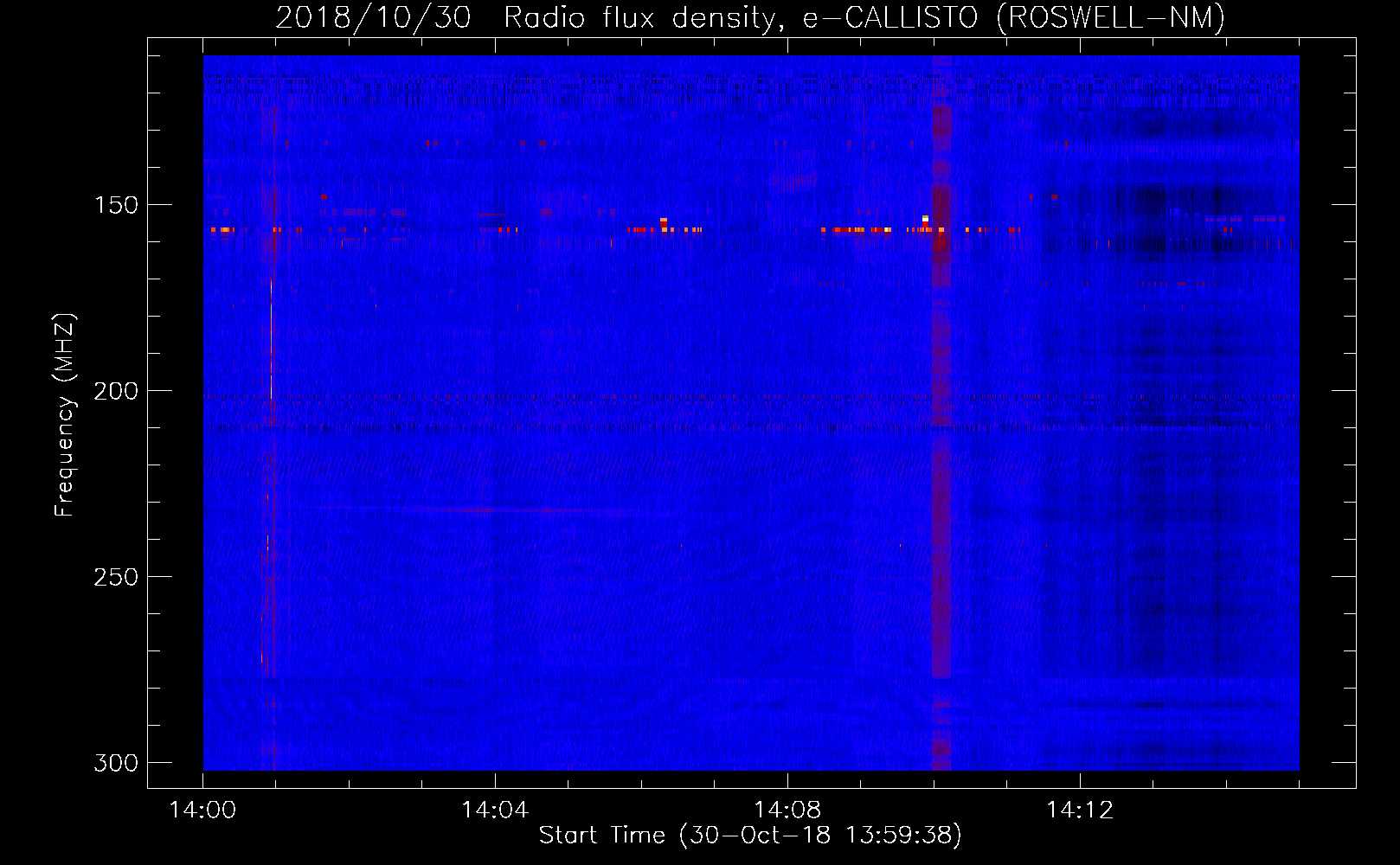Click the Start Time axis caption

[750, 836]
